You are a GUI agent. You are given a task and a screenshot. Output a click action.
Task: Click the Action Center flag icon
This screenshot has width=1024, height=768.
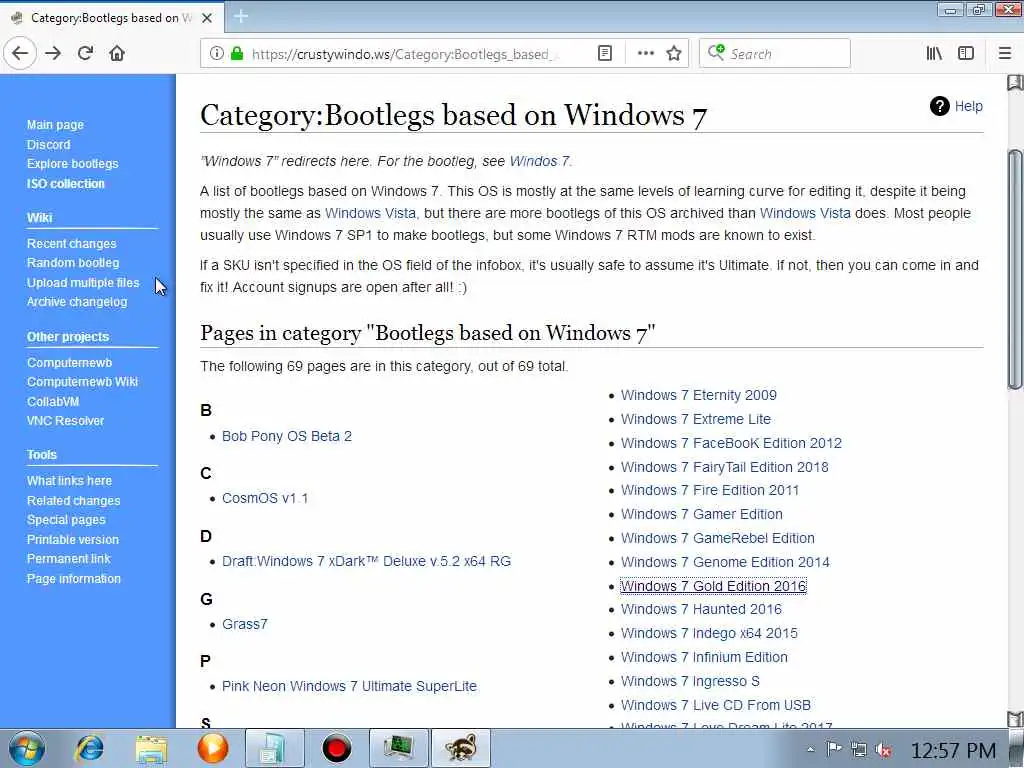pos(834,750)
